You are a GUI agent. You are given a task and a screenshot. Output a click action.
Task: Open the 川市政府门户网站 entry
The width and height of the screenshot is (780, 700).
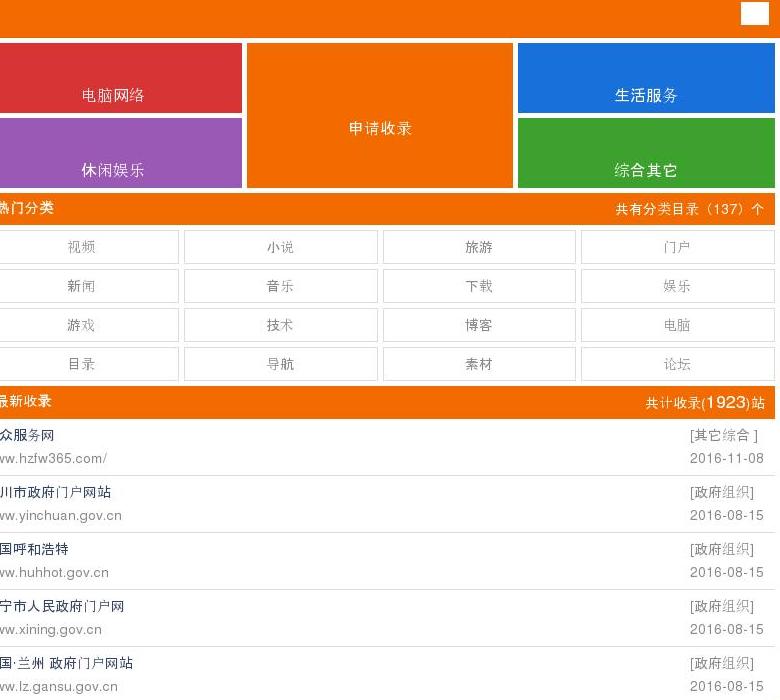coord(55,493)
